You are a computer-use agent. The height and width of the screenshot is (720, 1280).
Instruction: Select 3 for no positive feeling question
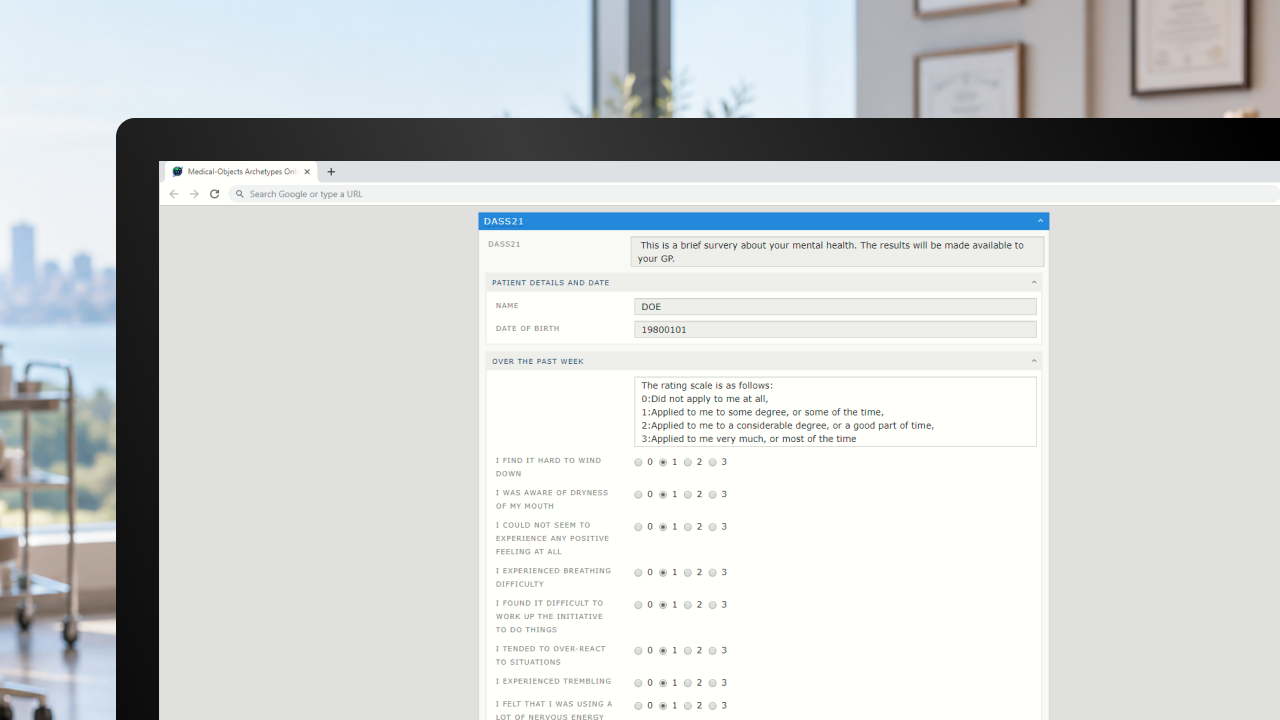tap(713, 527)
